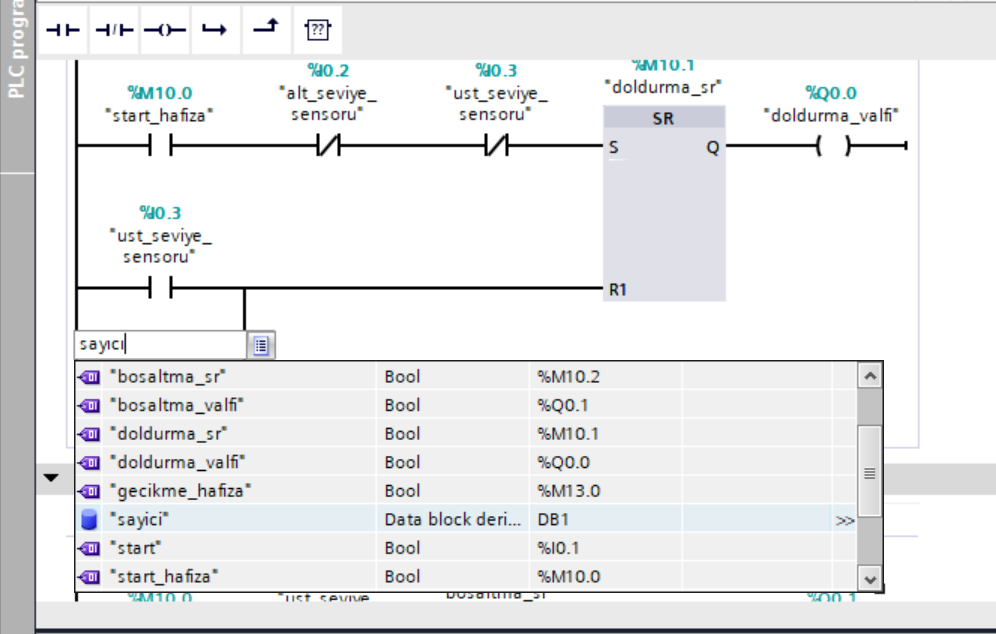Click the "start_hafiza" %M10.0 contact in first rung
Screen dimensions: 996x634
tap(160, 146)
